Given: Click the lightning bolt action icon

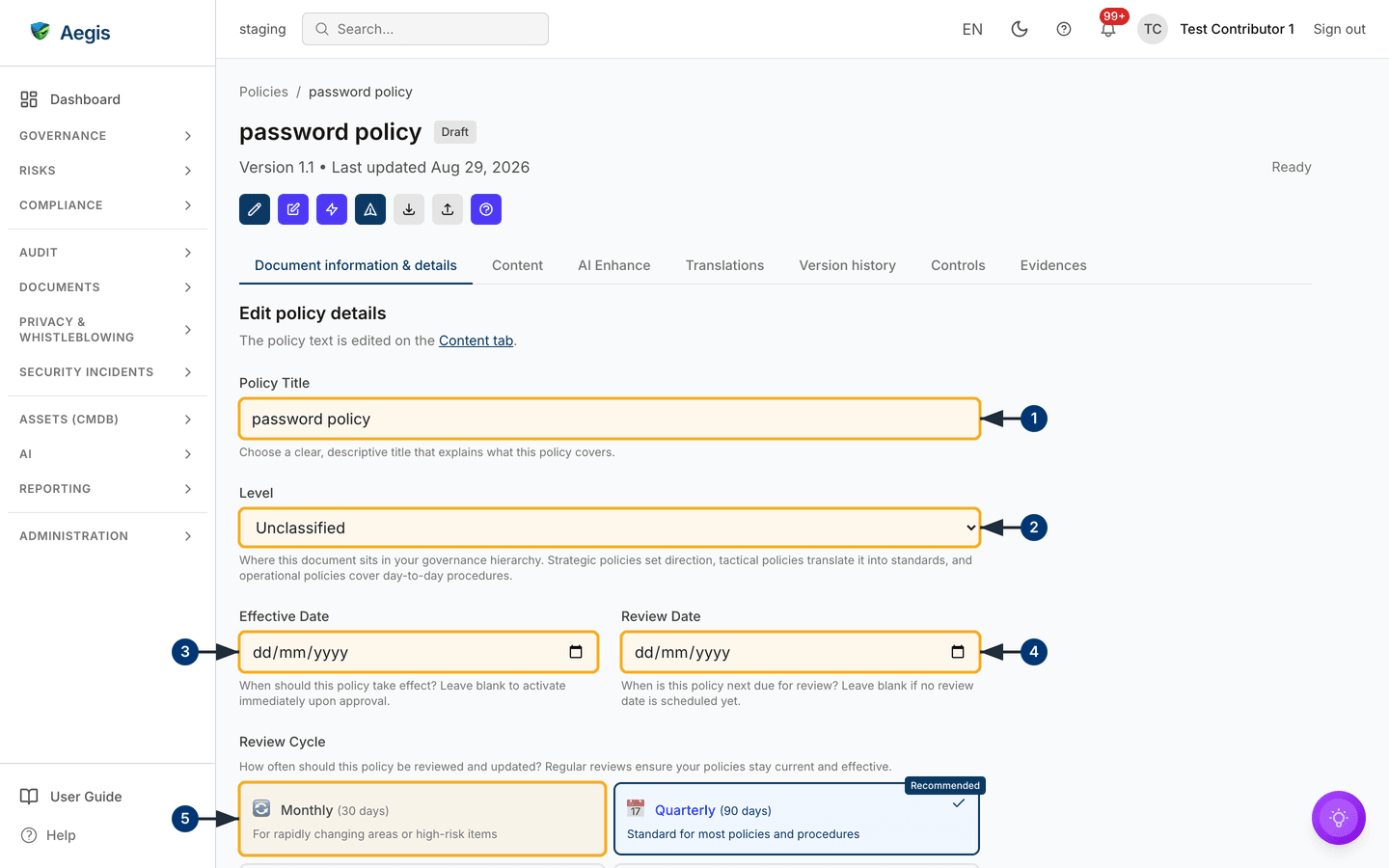Looking at the screenshot, I should 332,209.
